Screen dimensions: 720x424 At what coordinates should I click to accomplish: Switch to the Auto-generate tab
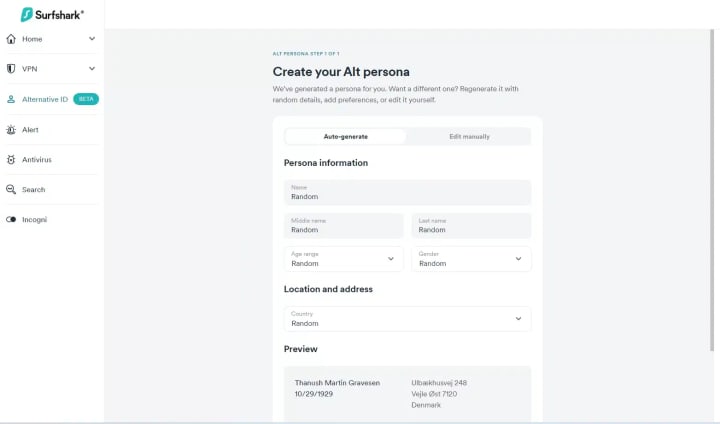pyautogui.click(x=345, y=136)
